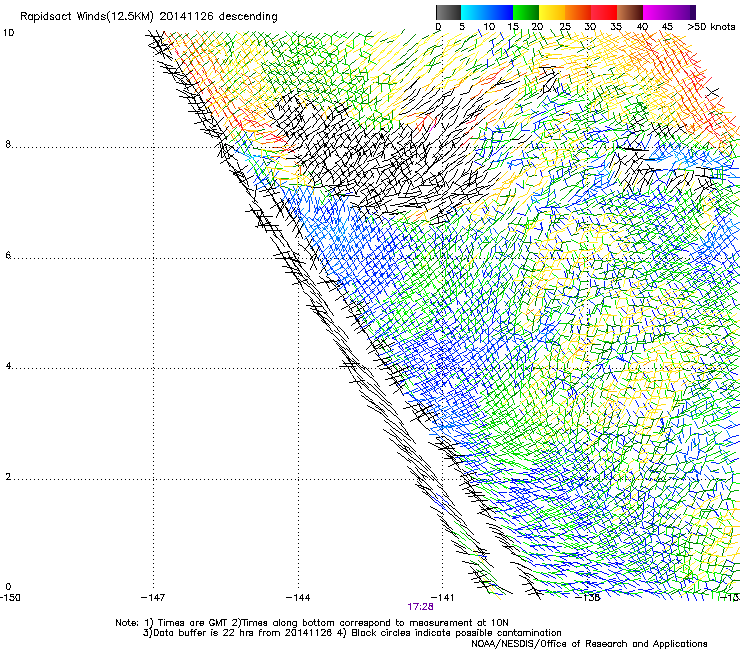Click the brown 35-40 knots legend segment
The width and height of the screenshot is (740, 650).
[x=630, y=12]
